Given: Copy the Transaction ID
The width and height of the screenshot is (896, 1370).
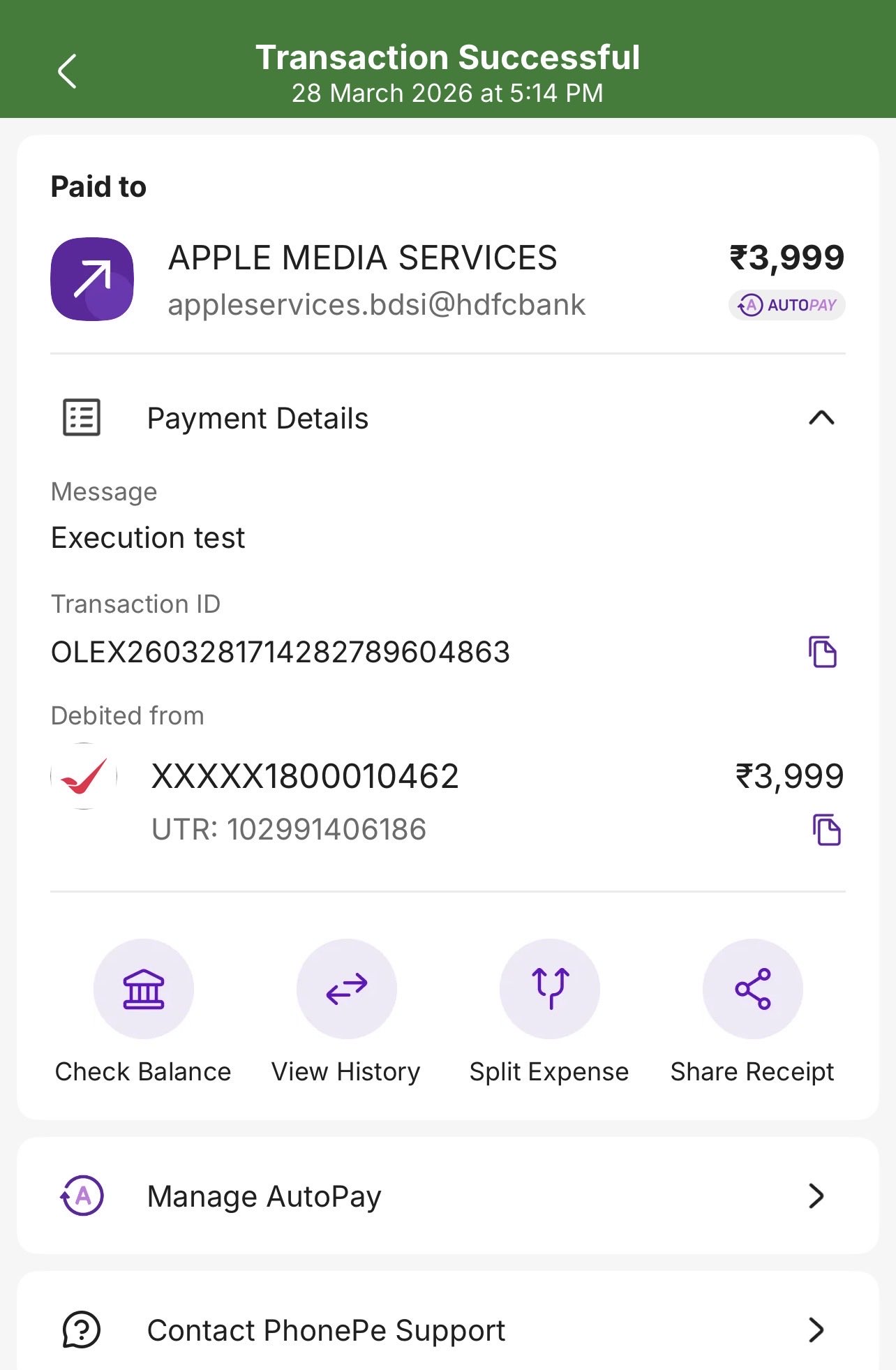Looking at the screenshot, I should (823, 653).
